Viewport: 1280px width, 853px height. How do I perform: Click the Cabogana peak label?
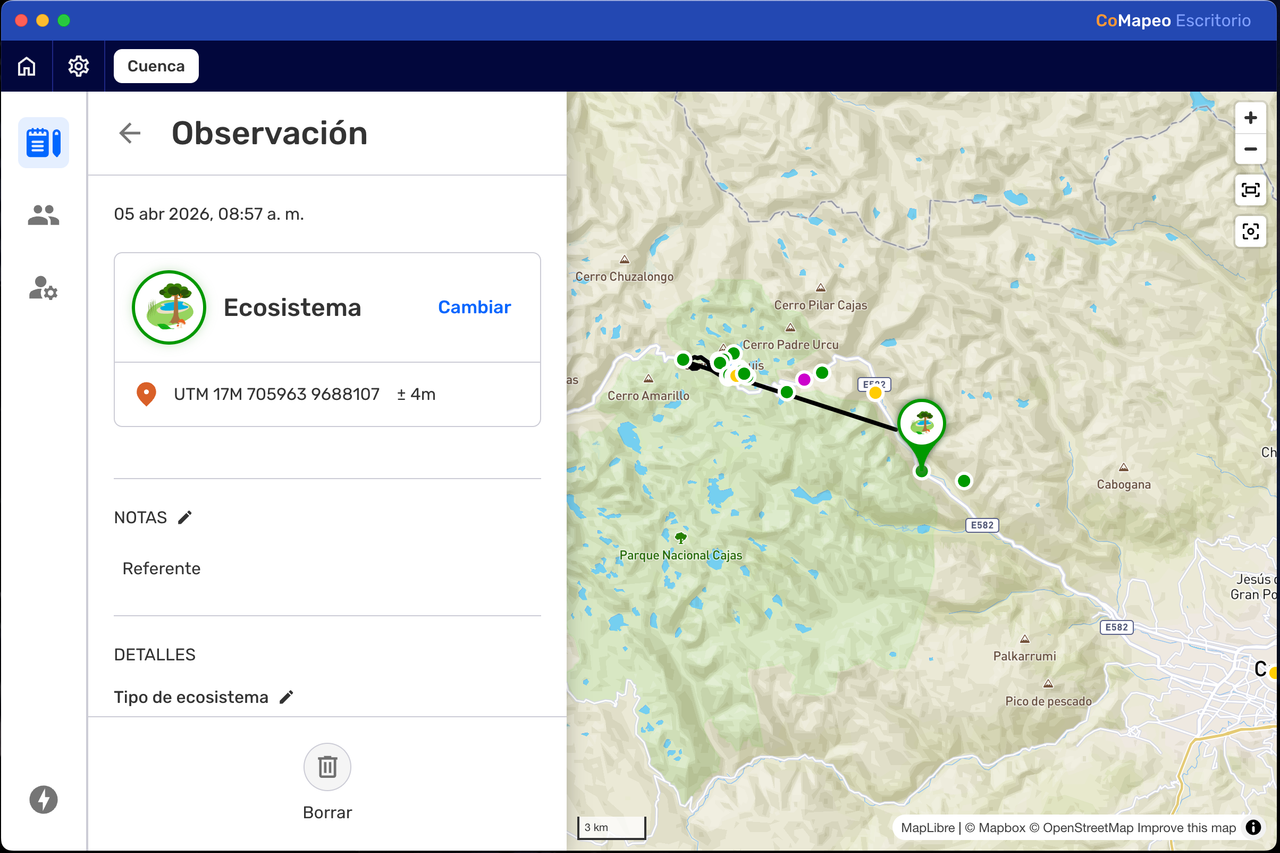click(1124, 485)
